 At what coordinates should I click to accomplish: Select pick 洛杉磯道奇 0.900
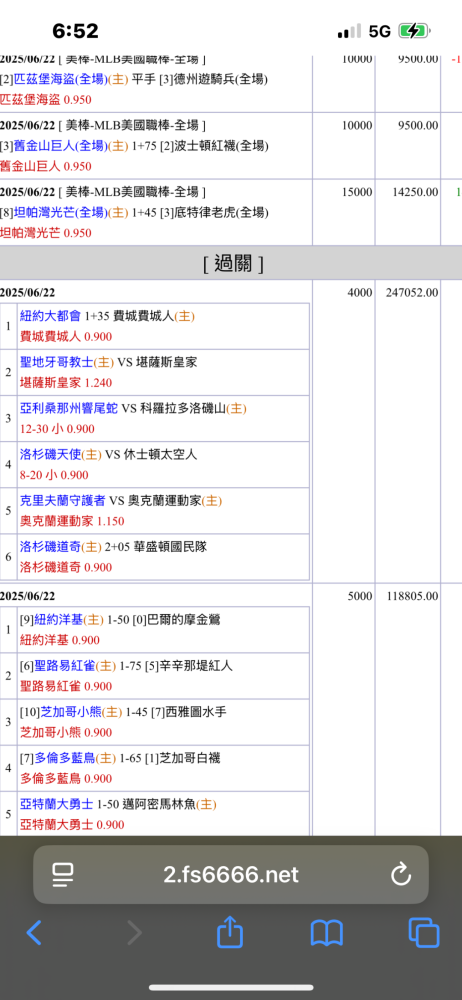66,567
